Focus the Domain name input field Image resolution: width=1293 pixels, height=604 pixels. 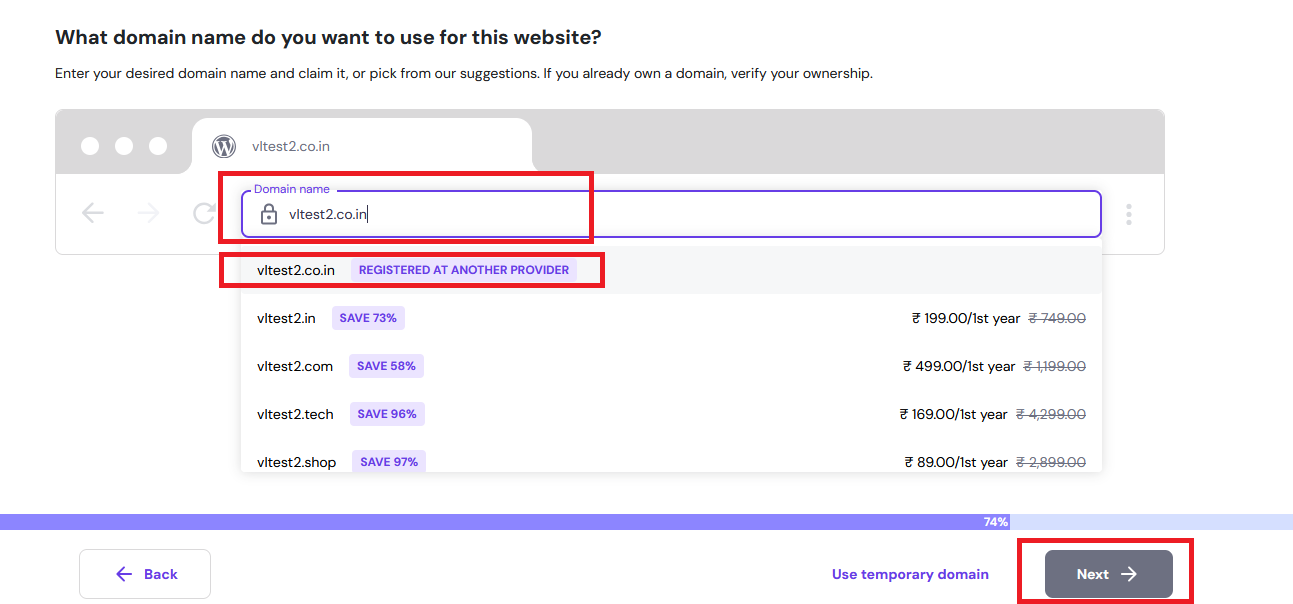680,214
